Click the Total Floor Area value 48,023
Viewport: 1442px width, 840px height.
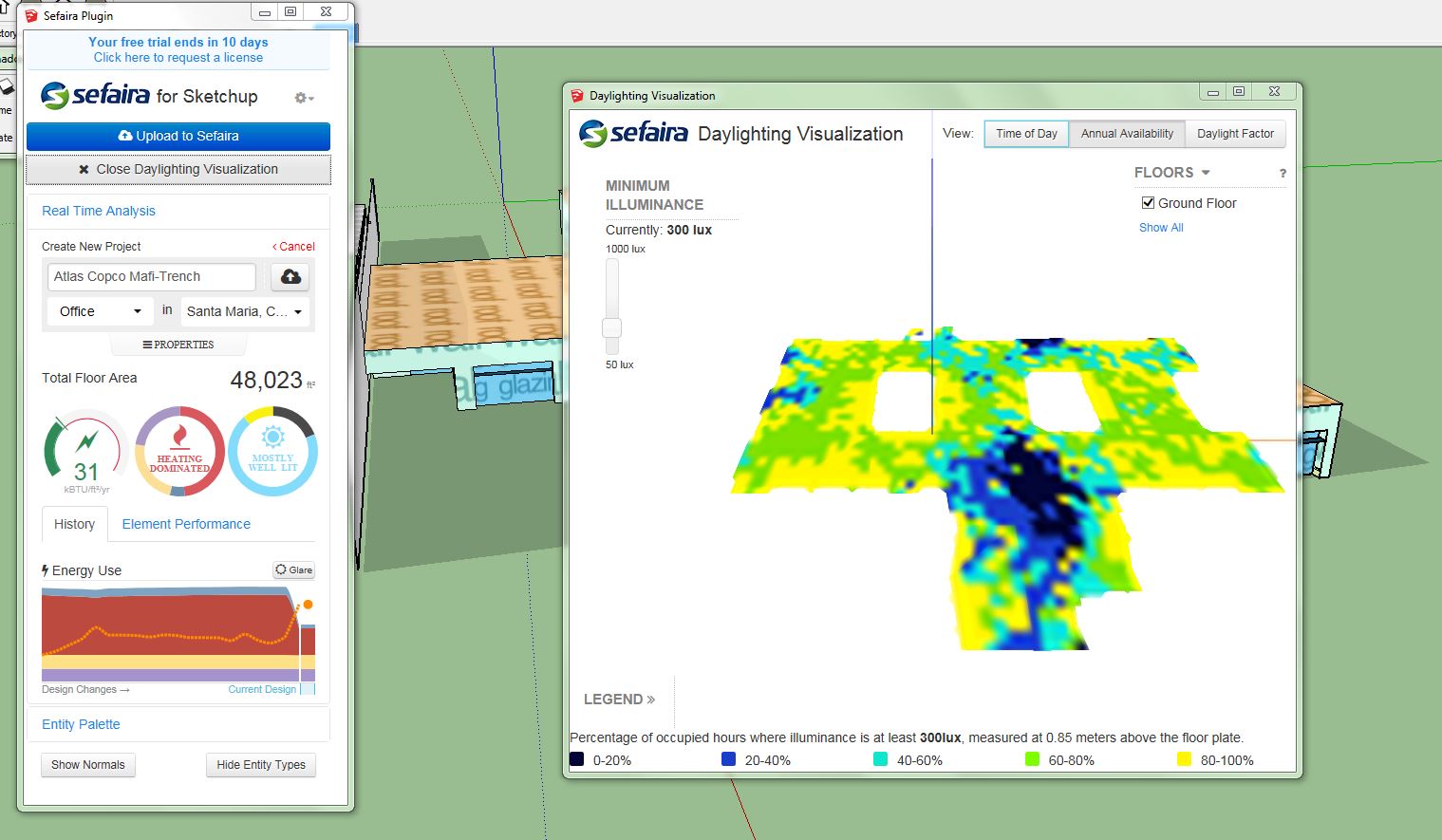[267, 380]
